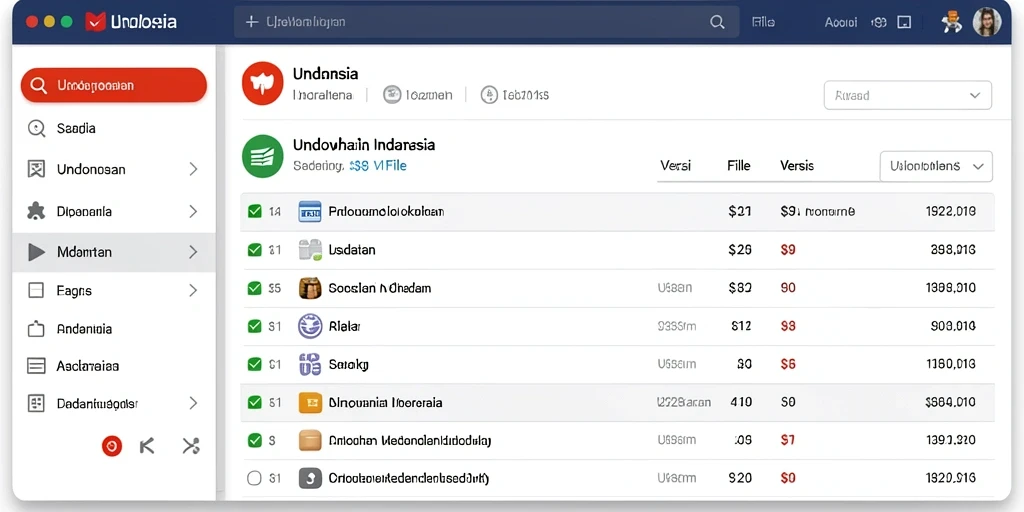Viewport: 1024px width, 512px height.
Task: Expand the Undonosan sidebar chevron
Action: (193, 169)
